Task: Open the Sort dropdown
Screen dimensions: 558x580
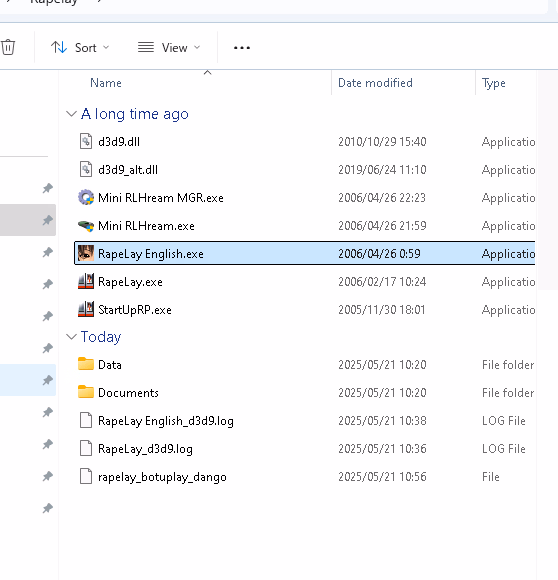Action: [x=80, y=47]
